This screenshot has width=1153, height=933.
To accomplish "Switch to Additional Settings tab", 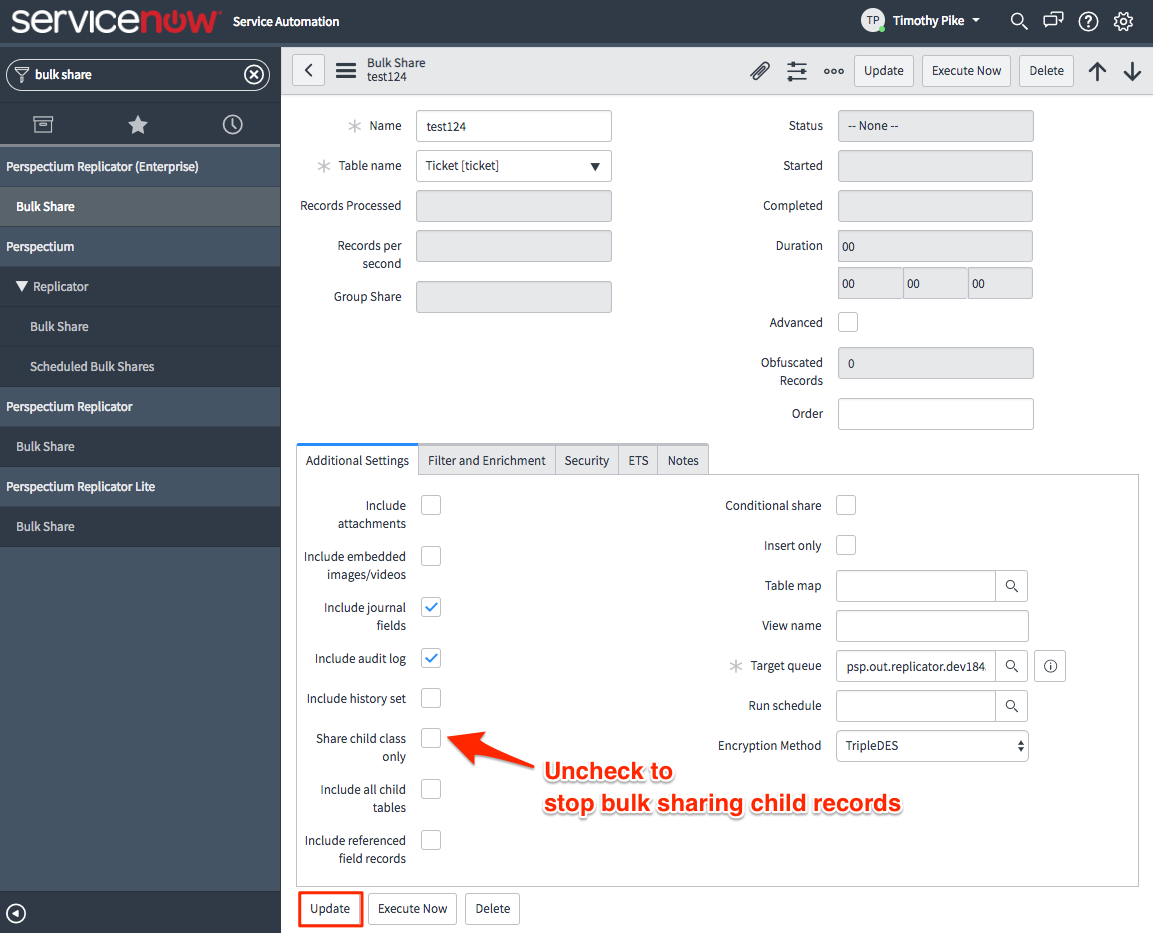I will [x=357, y=460].
